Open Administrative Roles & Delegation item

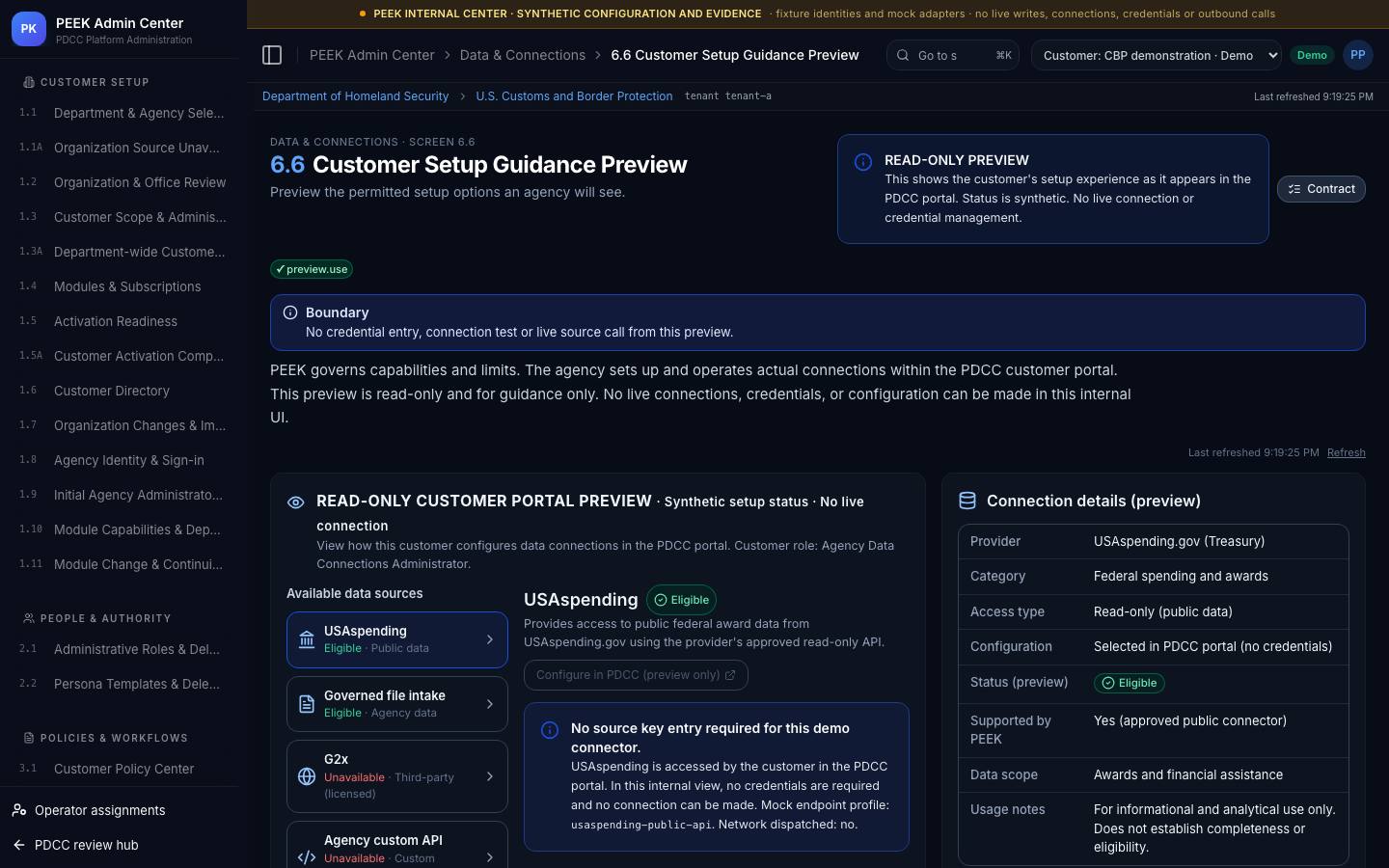point(123,649)
